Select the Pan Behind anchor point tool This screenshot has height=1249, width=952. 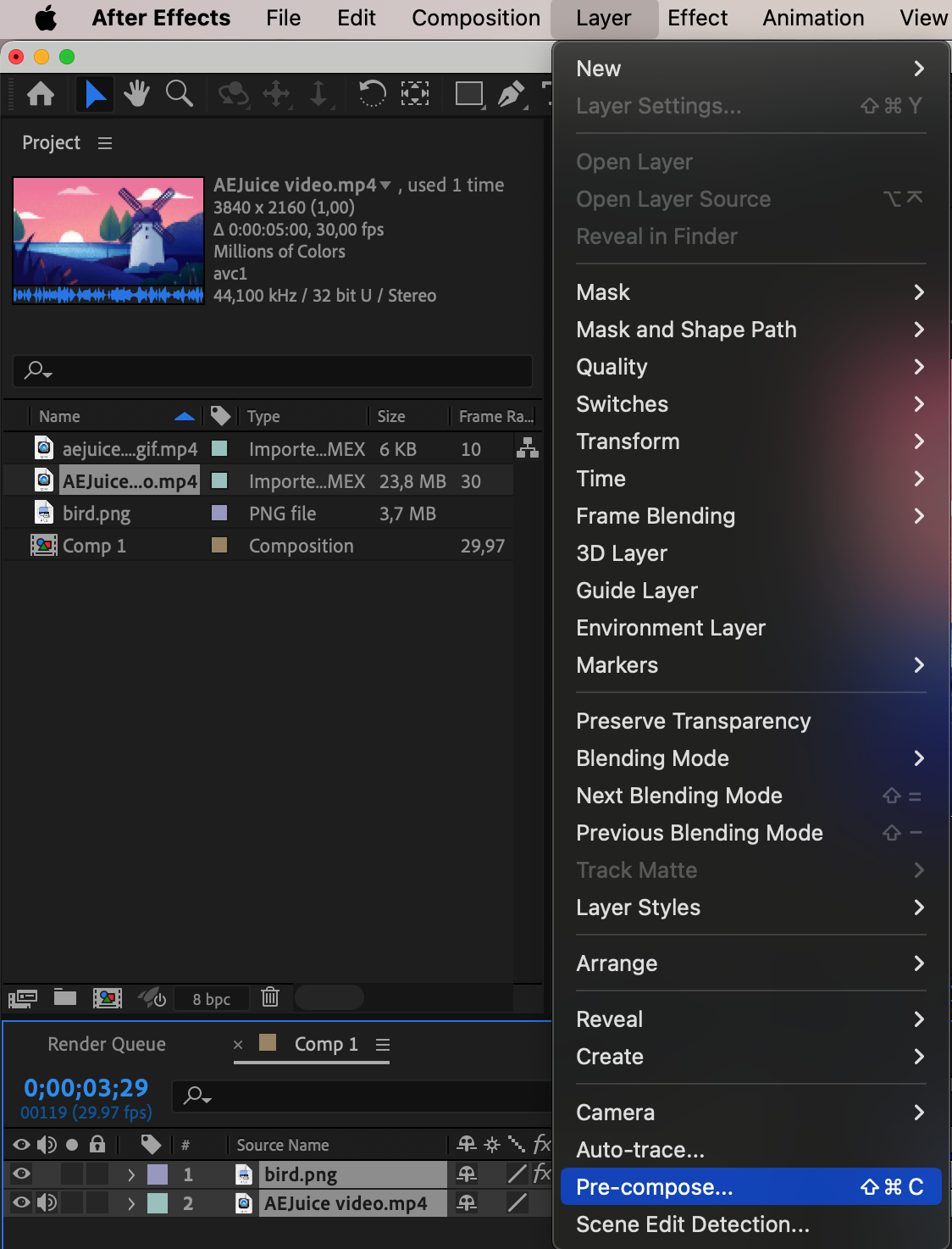coord(414,93)
